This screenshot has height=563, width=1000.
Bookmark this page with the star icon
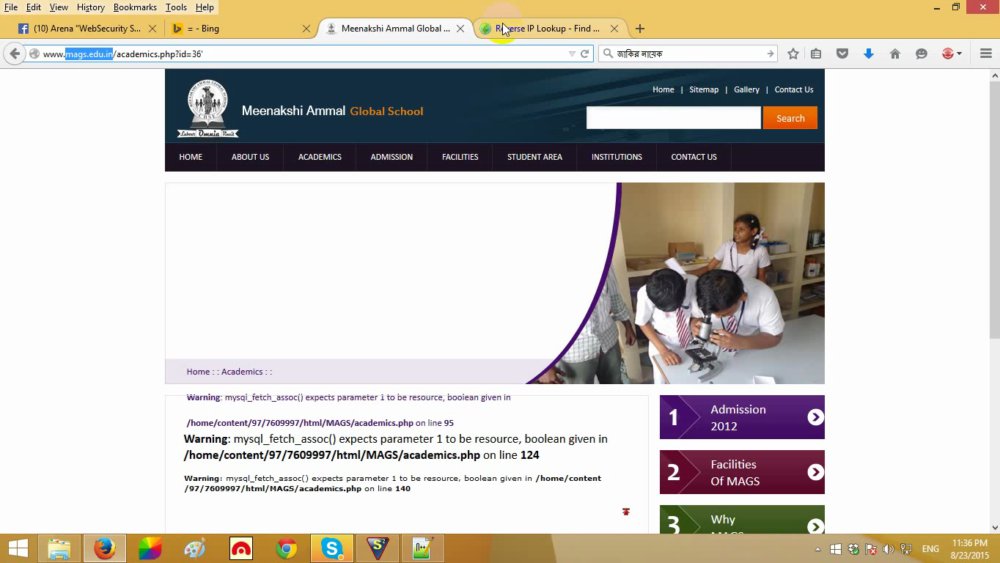click(793, 54)
